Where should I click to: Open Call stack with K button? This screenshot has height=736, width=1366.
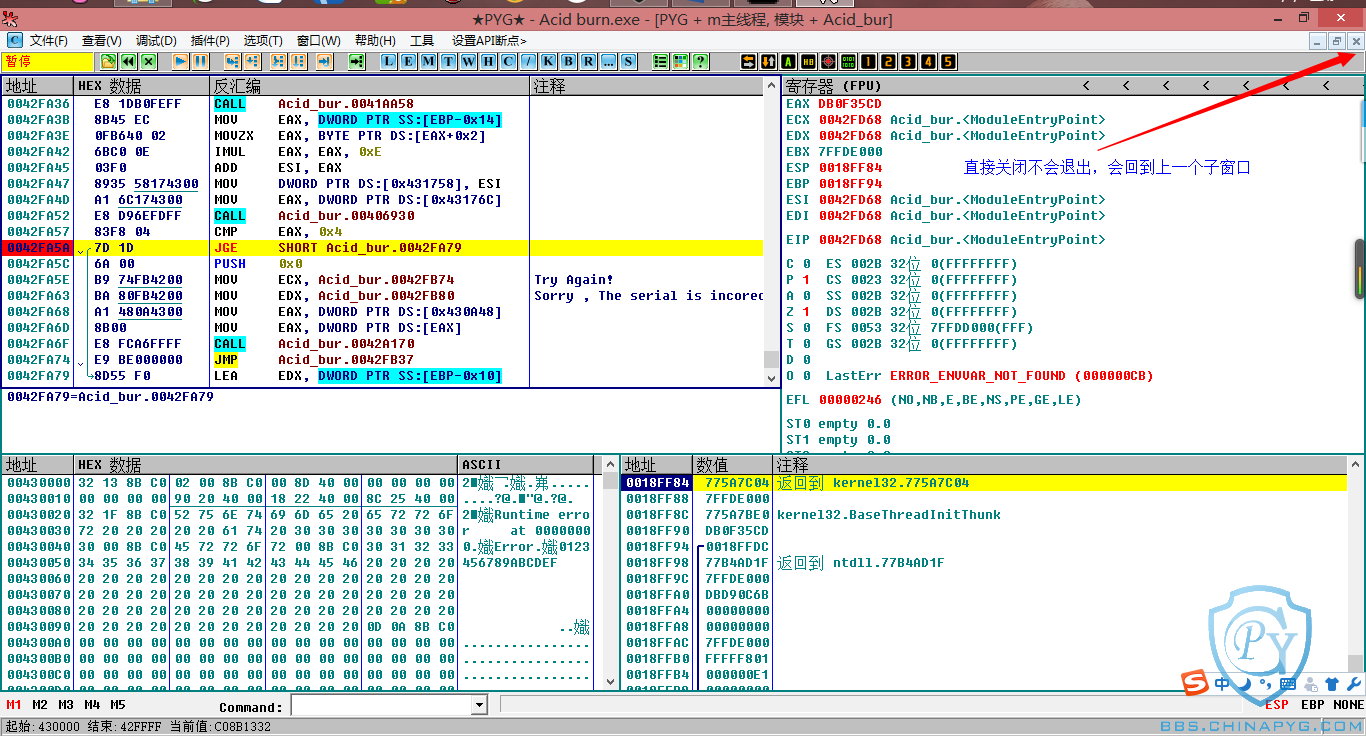[548, 61]
